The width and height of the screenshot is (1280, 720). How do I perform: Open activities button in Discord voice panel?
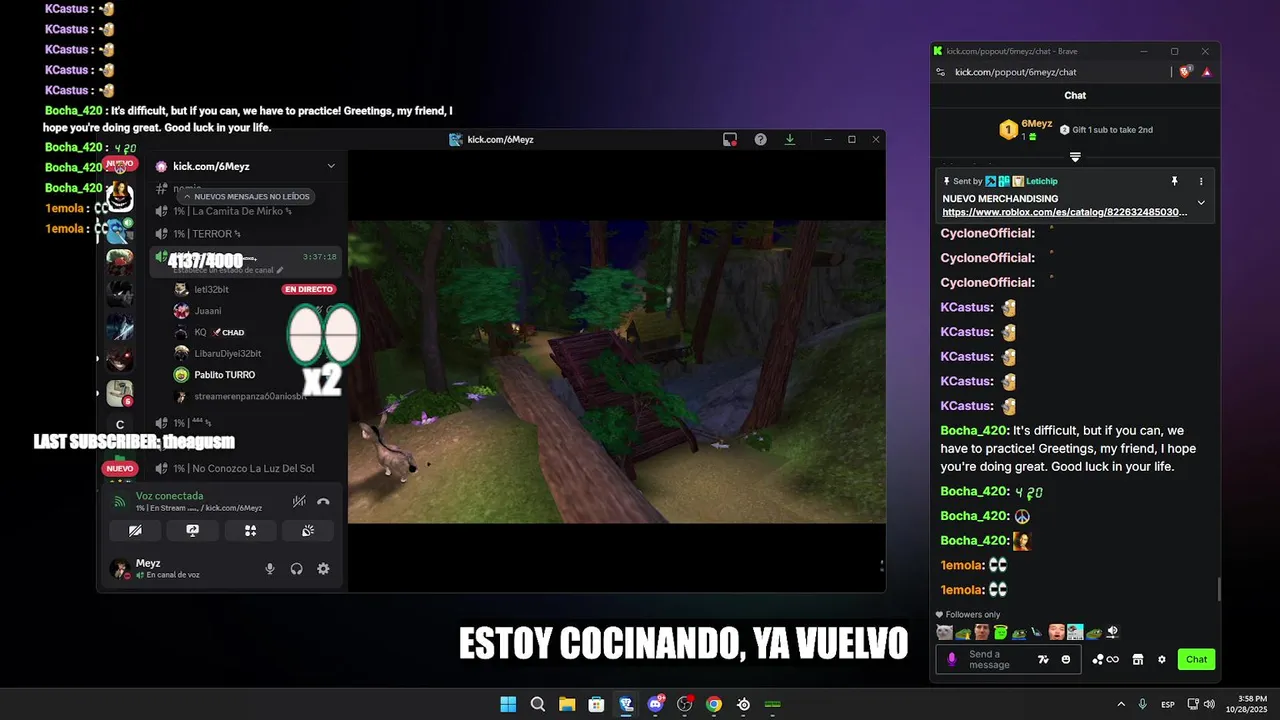point(251,531)
